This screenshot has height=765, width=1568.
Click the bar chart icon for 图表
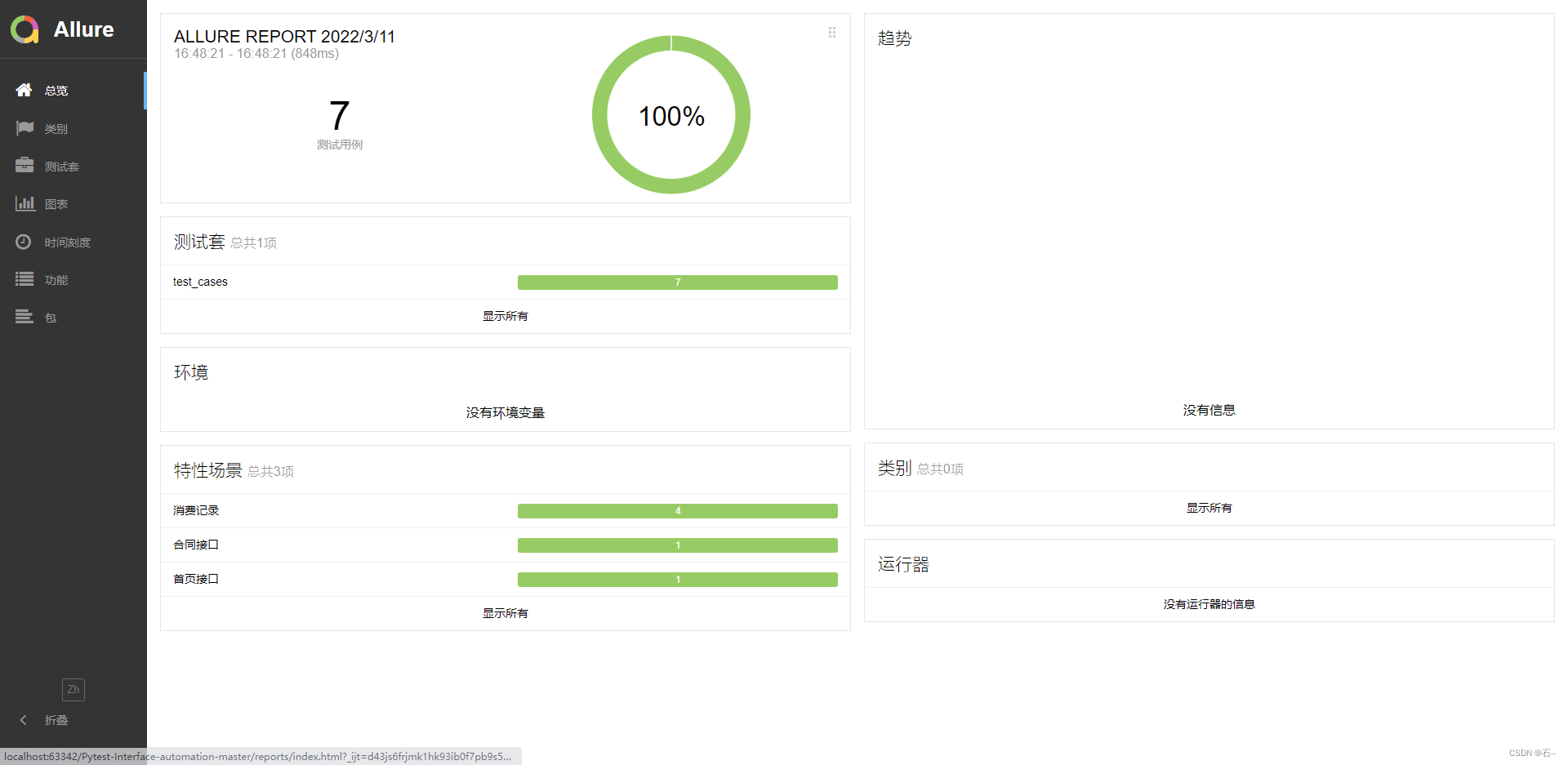(x=24, y=203)
